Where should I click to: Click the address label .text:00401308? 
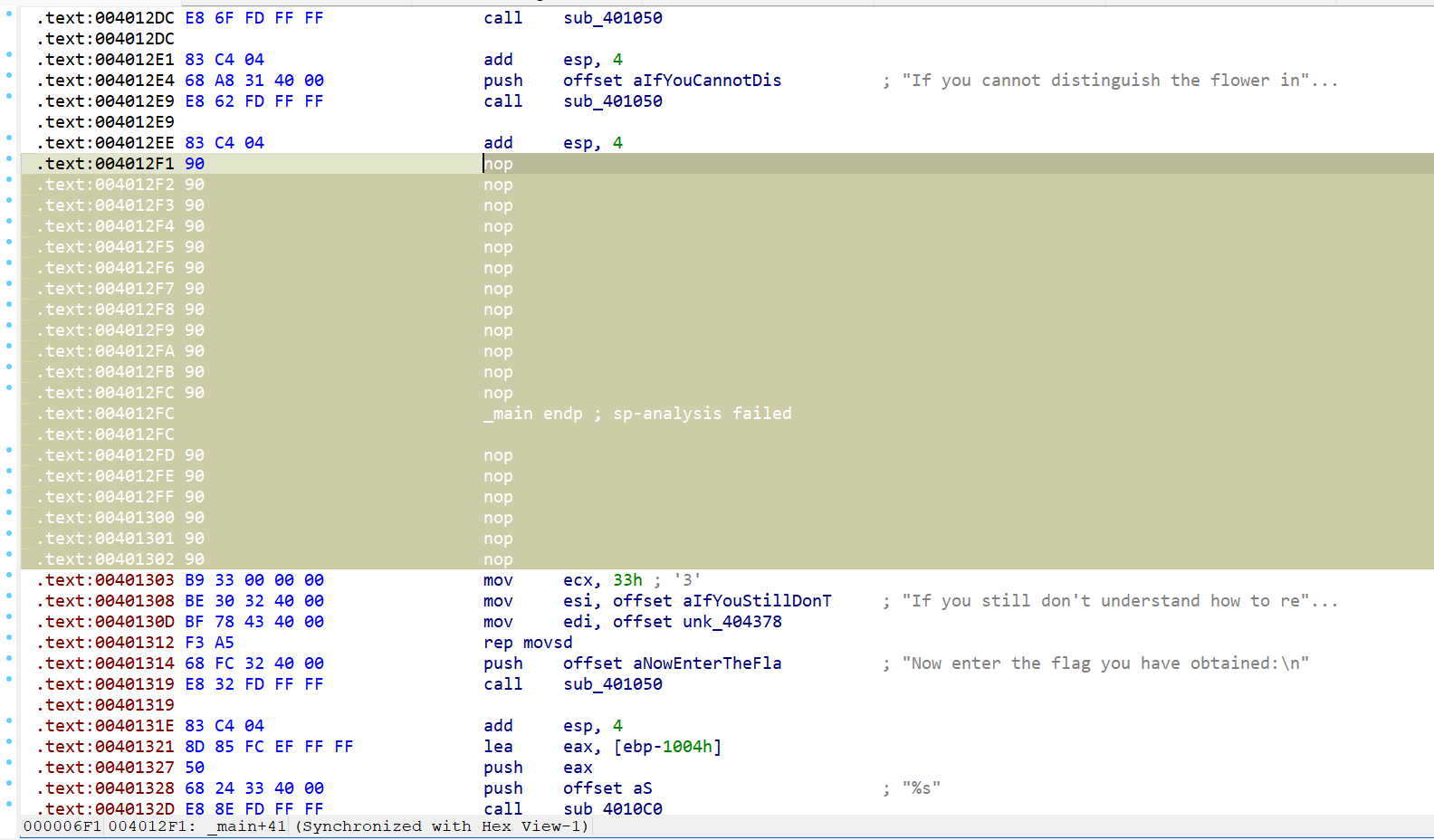point(105,601)
